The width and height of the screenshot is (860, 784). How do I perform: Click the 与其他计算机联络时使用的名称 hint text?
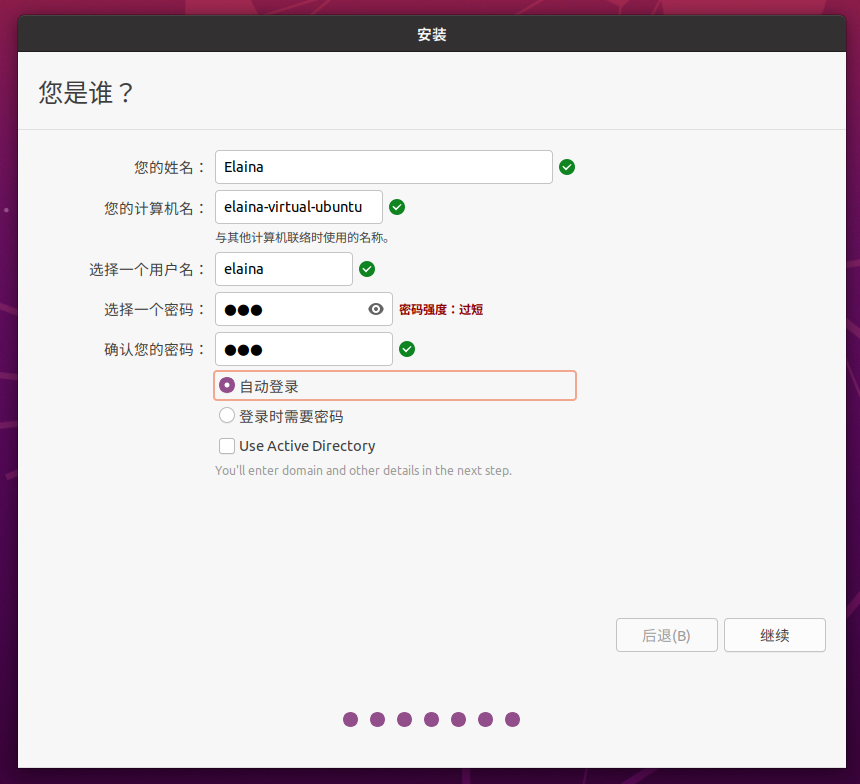(302, 238)
